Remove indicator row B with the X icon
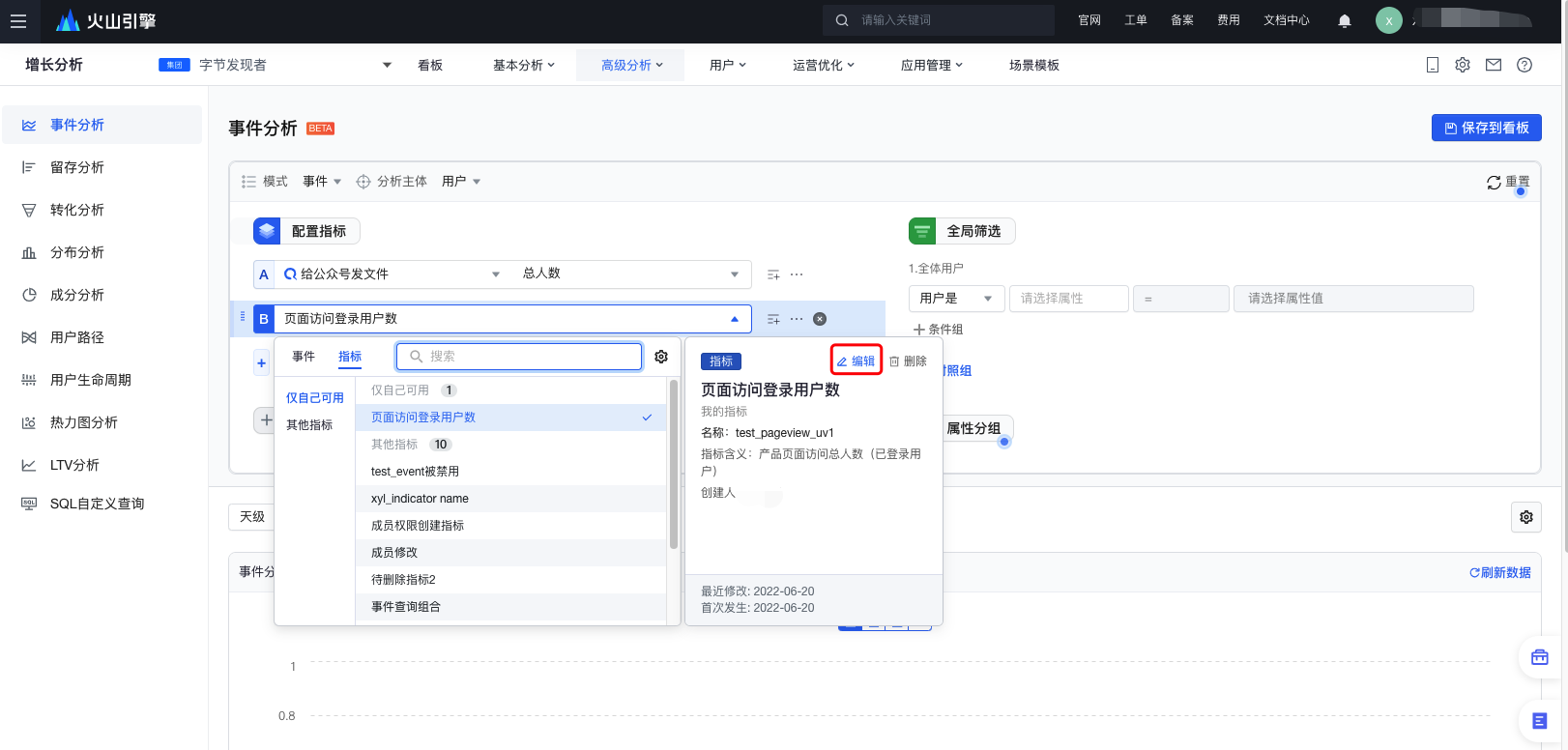The width and height of the screenshot is (1568, 750). pos(820,319)
